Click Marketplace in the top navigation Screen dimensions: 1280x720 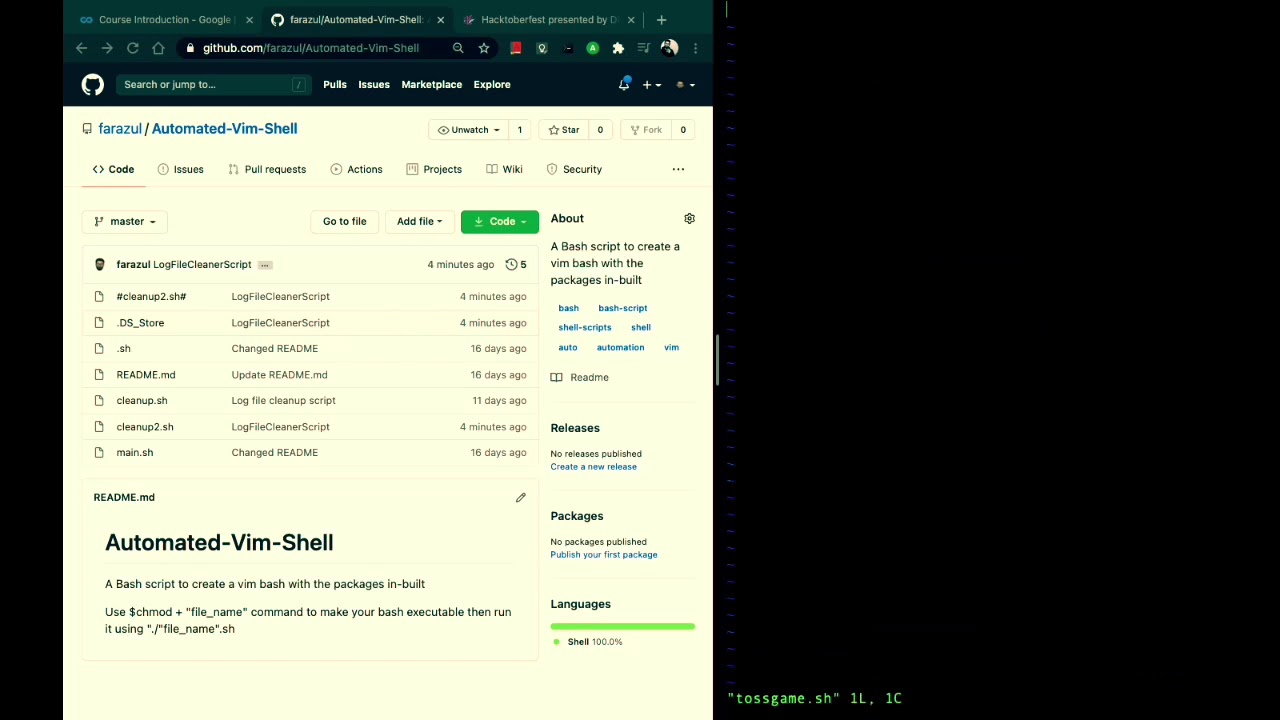point(432,84)
